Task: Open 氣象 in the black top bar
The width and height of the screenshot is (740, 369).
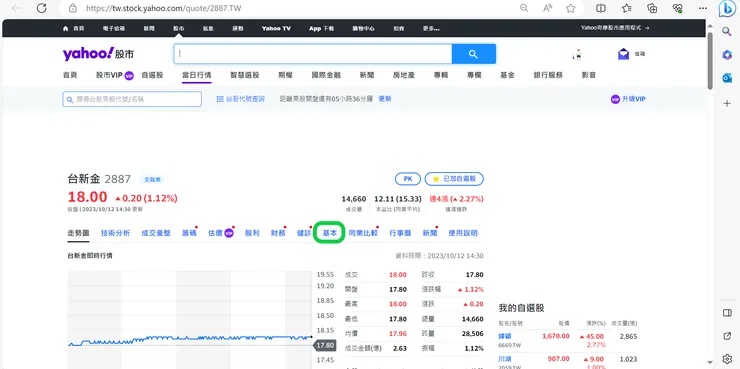Action: 208,28
